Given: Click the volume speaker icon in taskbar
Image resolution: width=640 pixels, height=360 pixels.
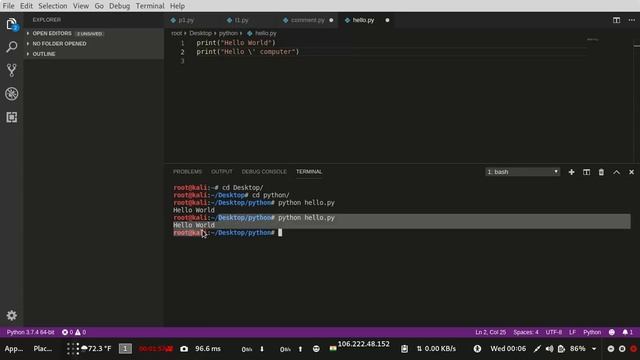Looking at the screenshot, I should coord(549,349).
